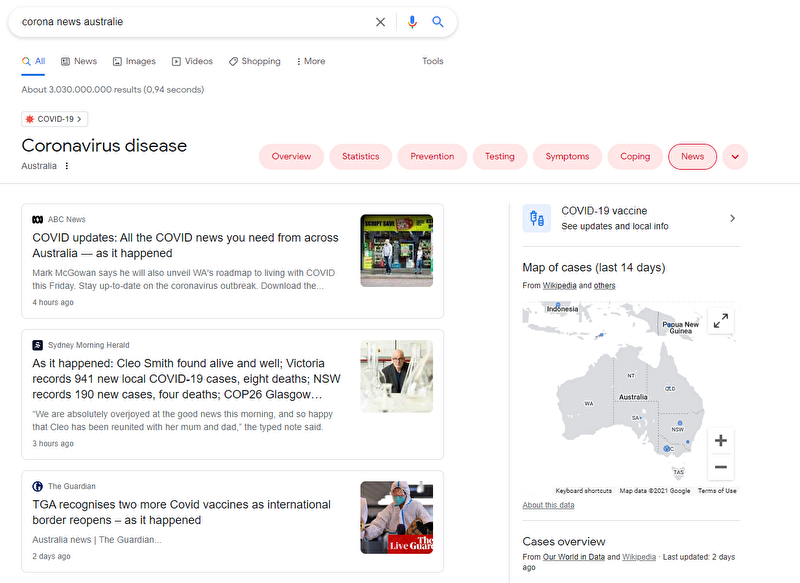Switch to the Shopping search tab
This screenshot has height=583, width=800.
point(255,61)
